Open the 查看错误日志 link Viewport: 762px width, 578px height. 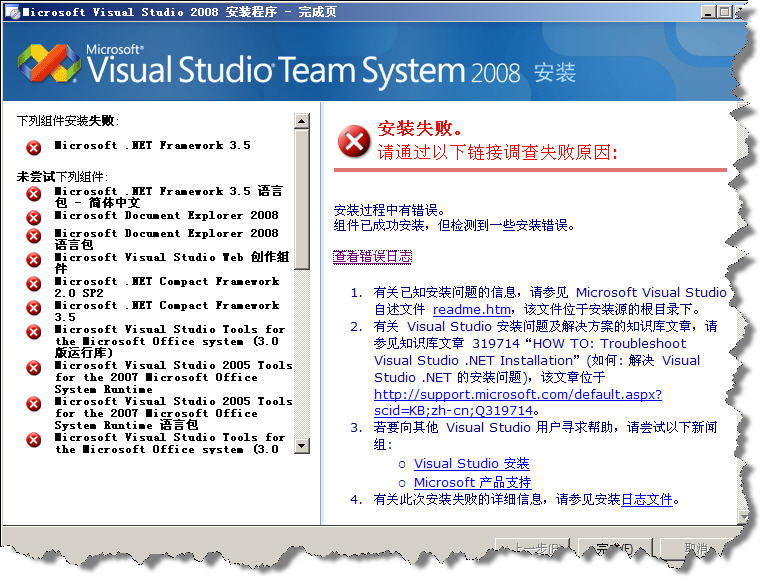pyautogui.click(x=372, y=257)
